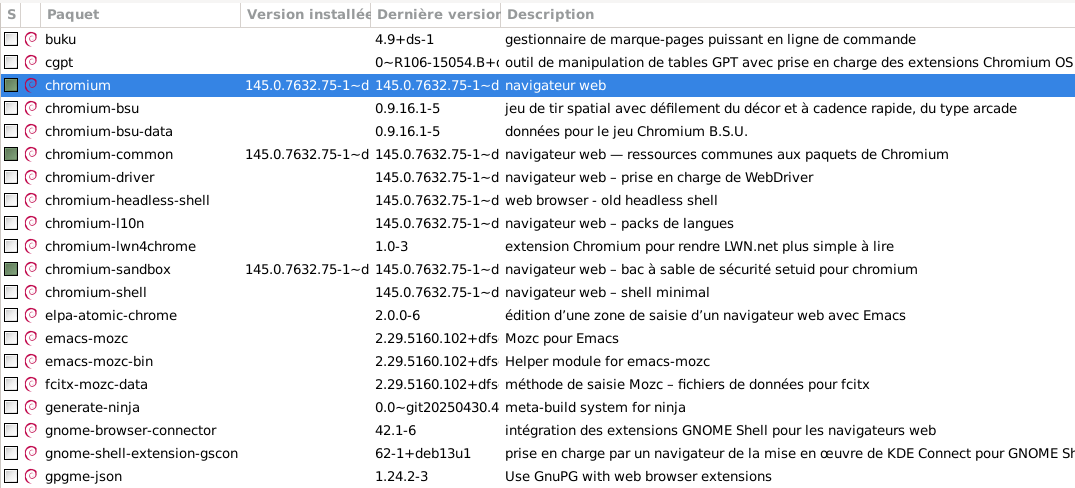This screenshot has width=1075, height=488.
Task: Toggle the installed checkbox for chromium-common
Action: pyautogui.click(x=11, y=155)
